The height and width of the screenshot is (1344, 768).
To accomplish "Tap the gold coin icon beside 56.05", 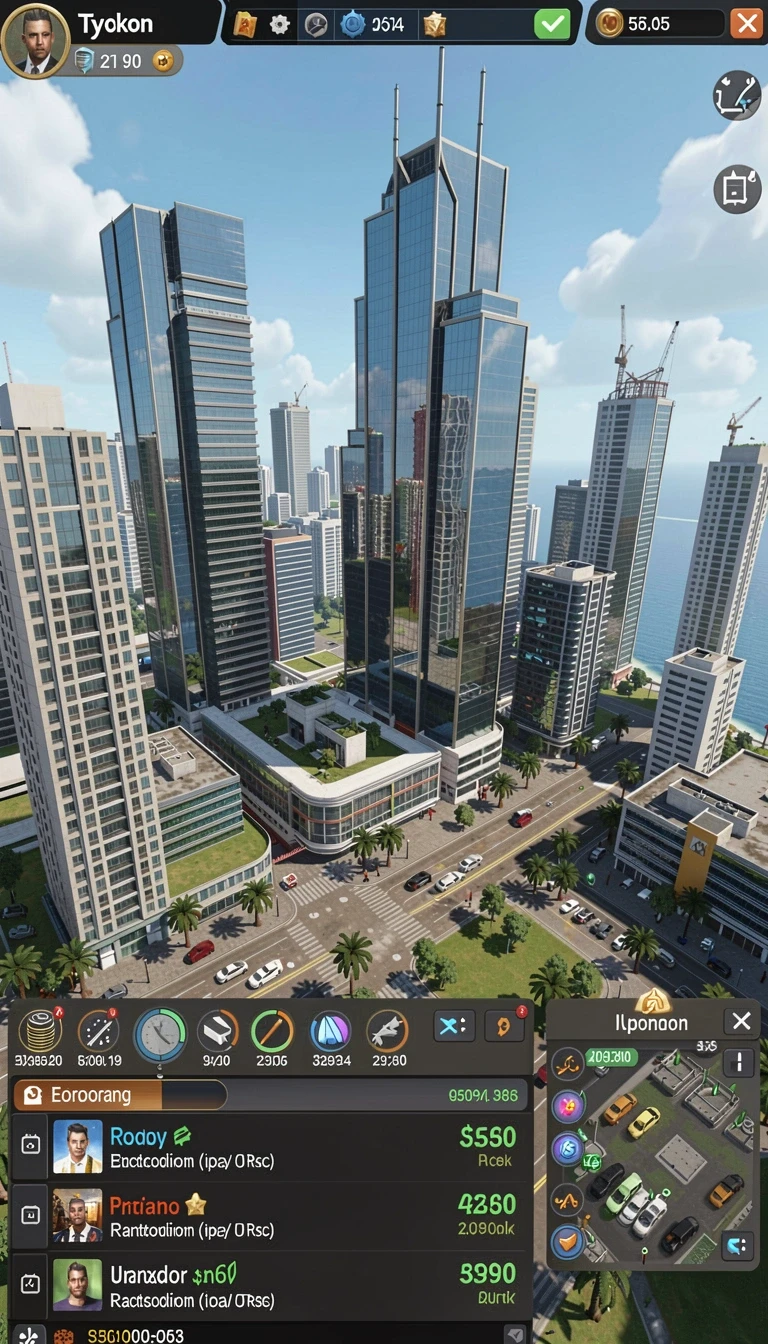I will 609,23.
